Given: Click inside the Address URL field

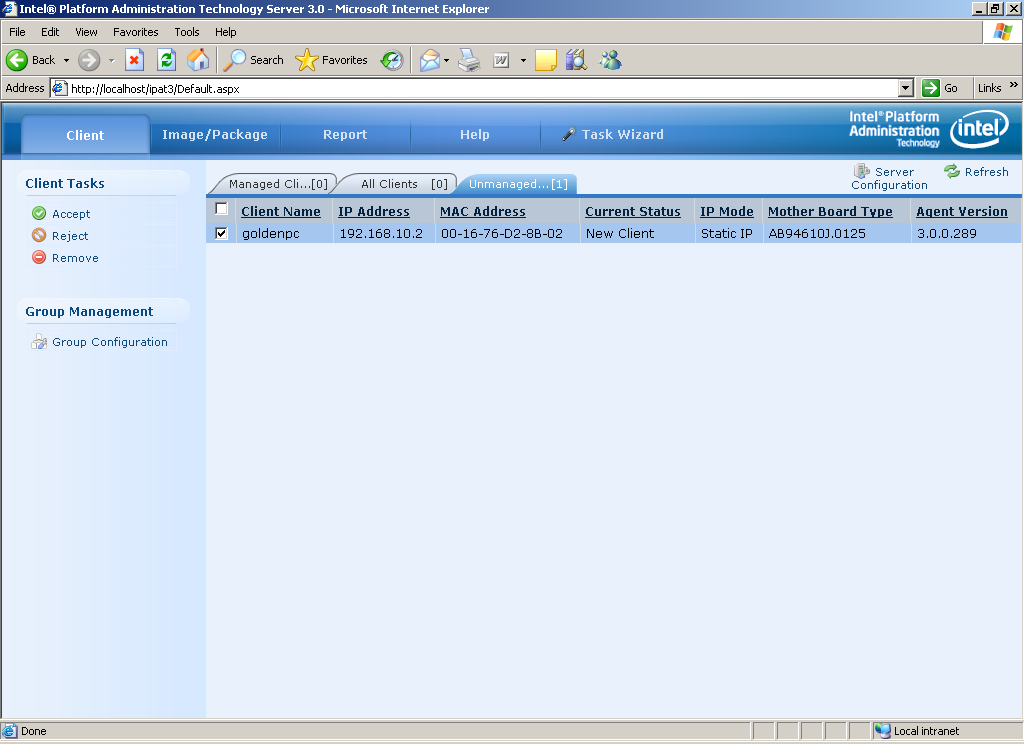Looking at the screenshot, I should click(x=482, y=88).
